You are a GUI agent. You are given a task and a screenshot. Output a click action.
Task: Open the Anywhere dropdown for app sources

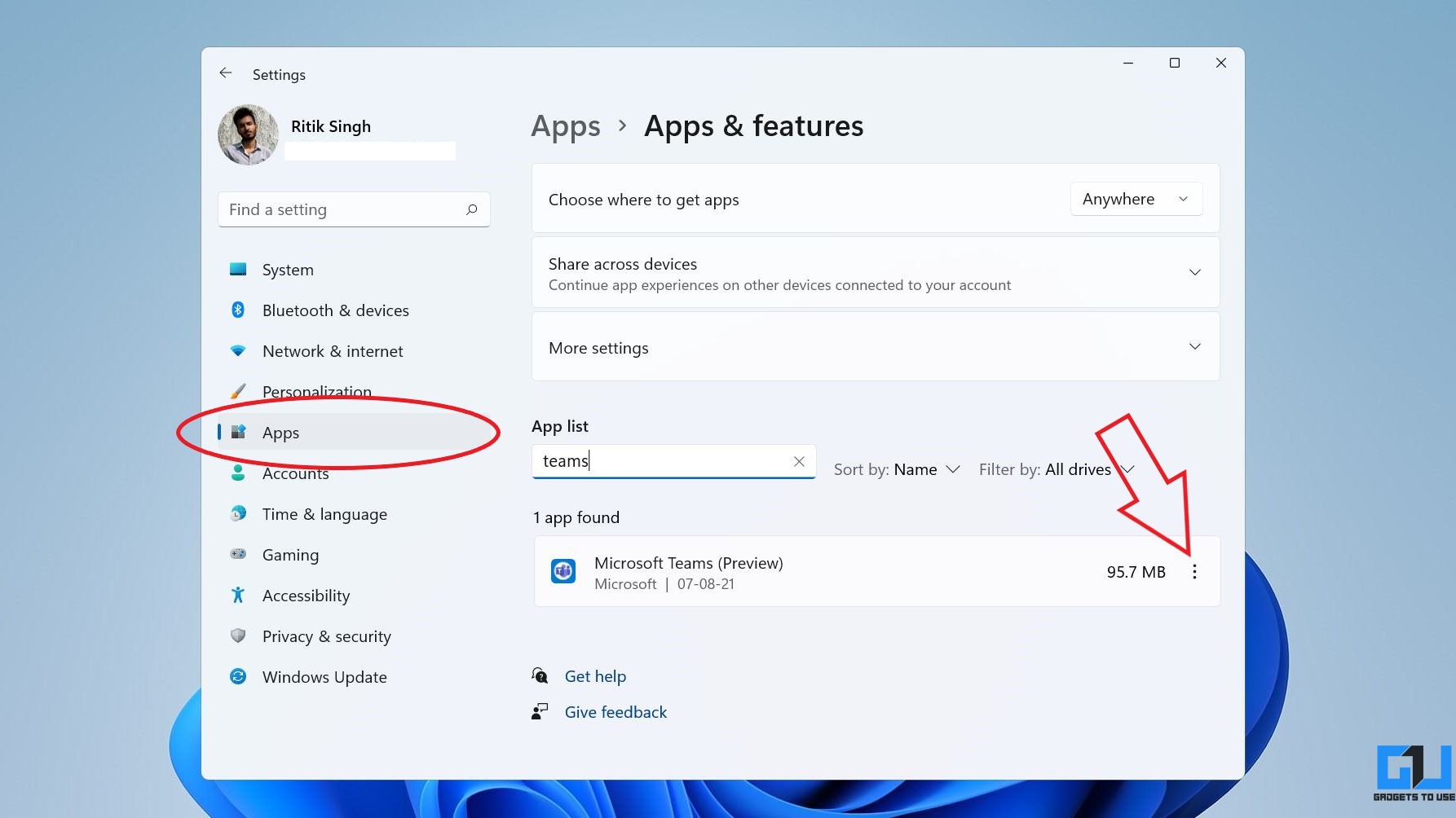pyautogui.click(x=1136, y=199)
